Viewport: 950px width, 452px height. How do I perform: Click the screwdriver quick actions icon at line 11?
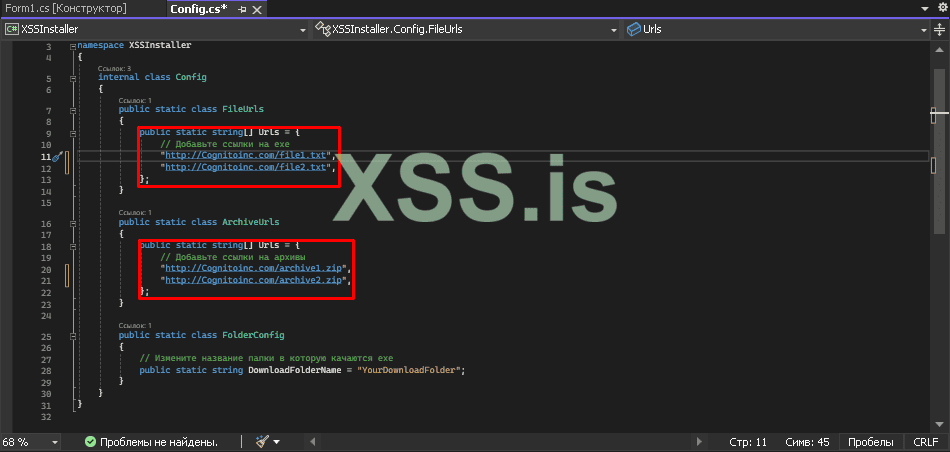point(58,157)
